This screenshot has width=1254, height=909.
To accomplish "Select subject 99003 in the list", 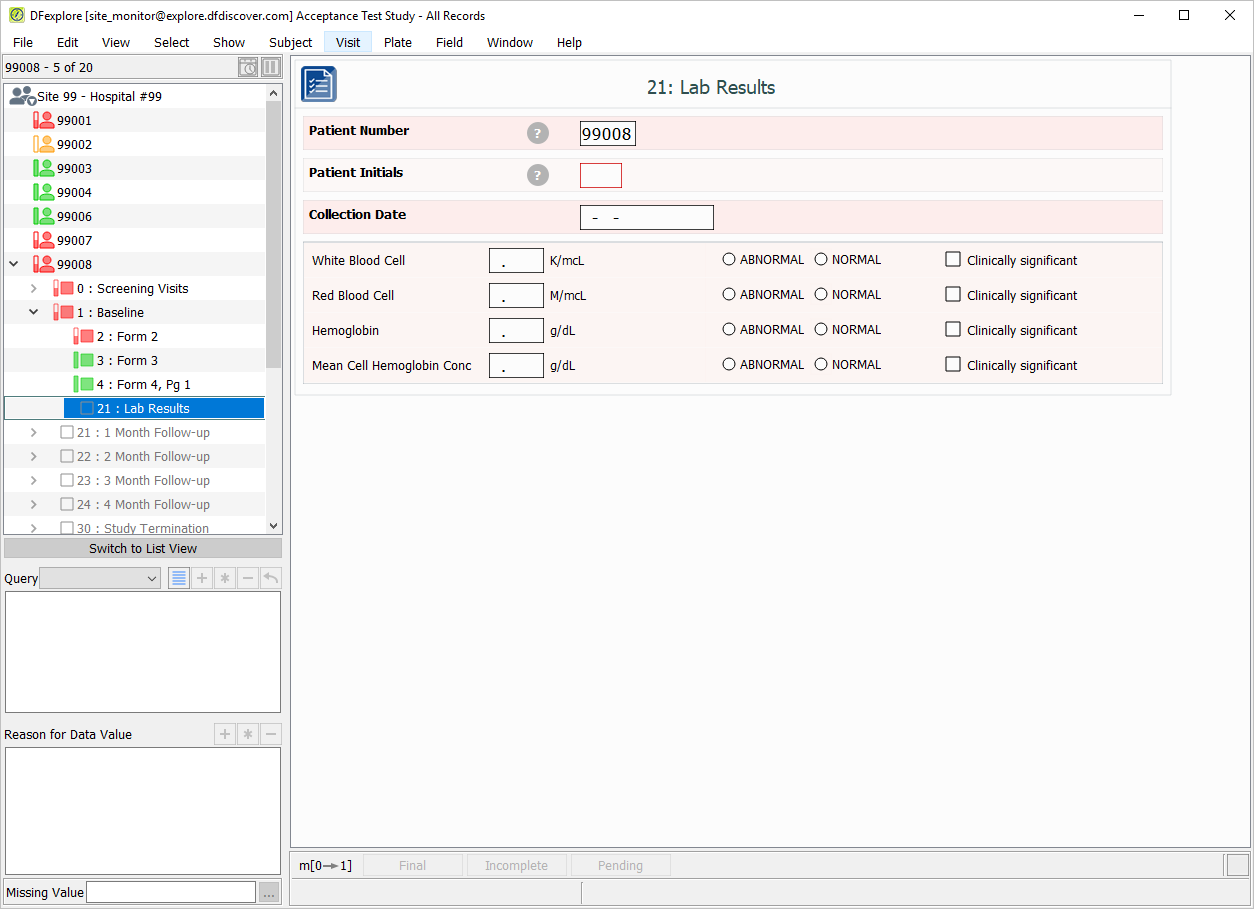I will point(74,168).
